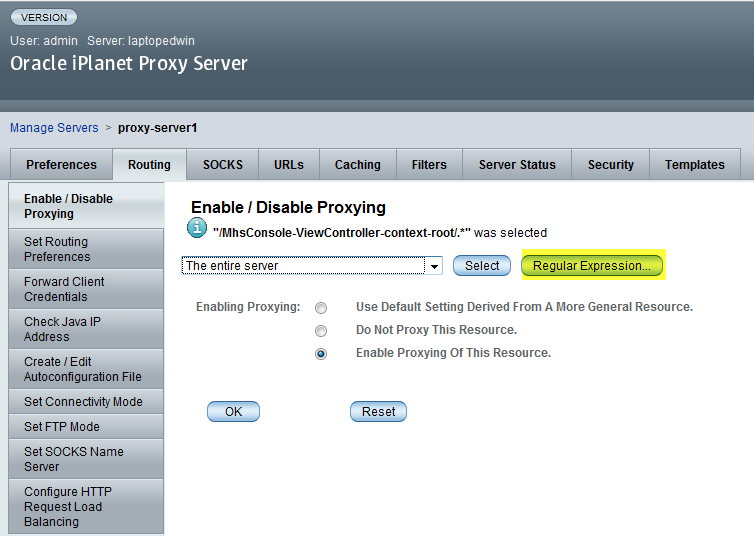Open Check Java IP Address page
Image resolution: width=754 pixels, height=536 pixels.
(x=86, y=329)
